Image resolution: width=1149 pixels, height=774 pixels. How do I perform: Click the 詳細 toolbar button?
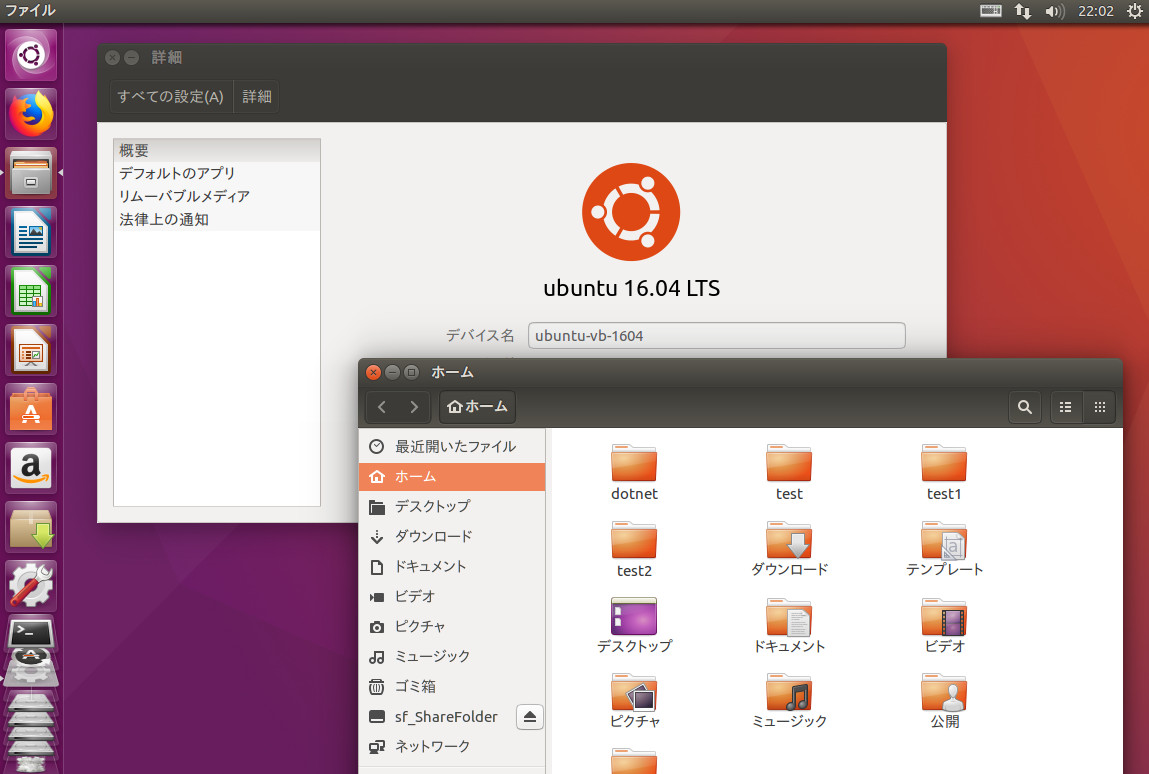(256, 97)
